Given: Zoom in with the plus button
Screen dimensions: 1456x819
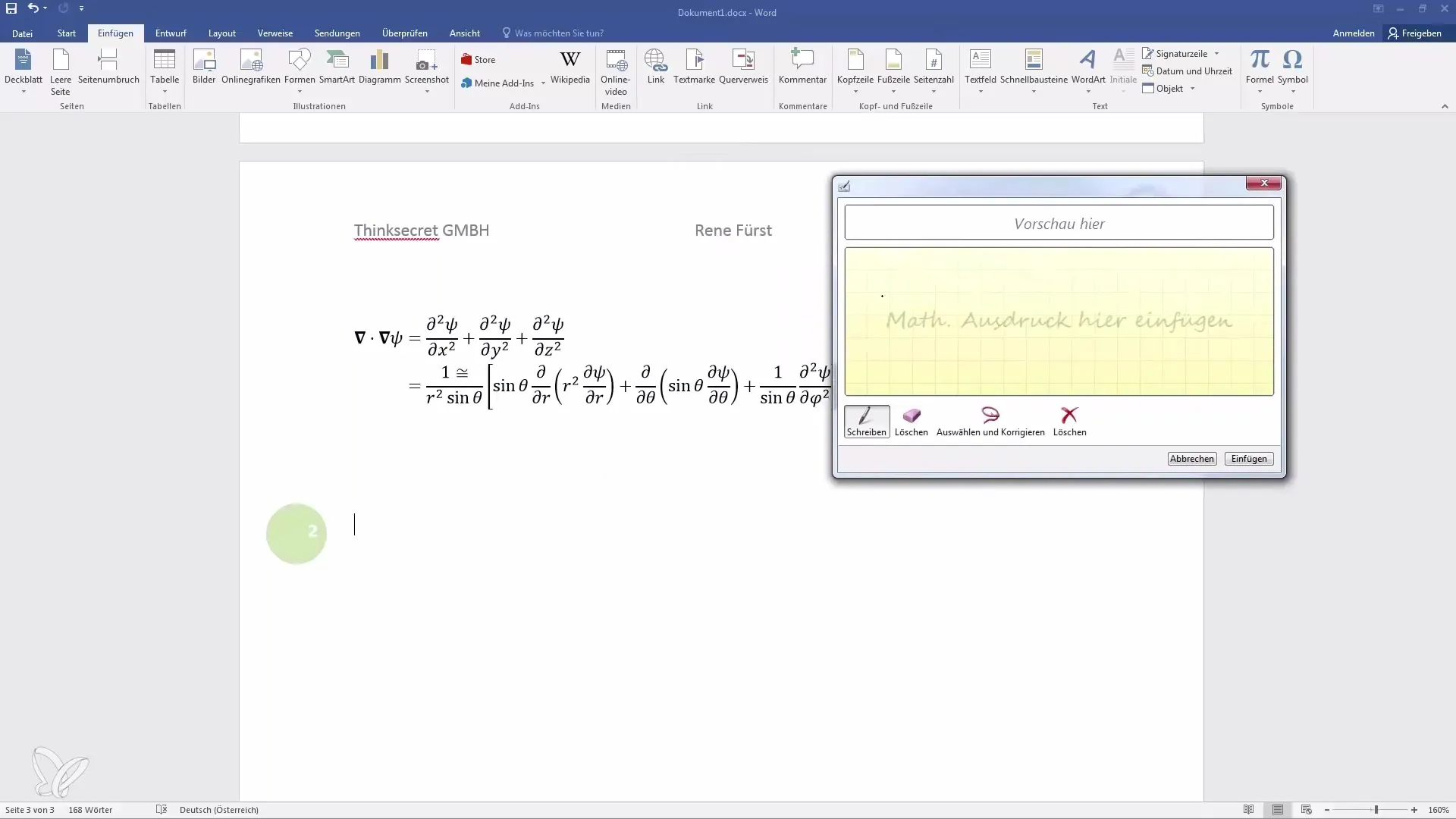Looking at the screenshot, I should pos(1414,810).
